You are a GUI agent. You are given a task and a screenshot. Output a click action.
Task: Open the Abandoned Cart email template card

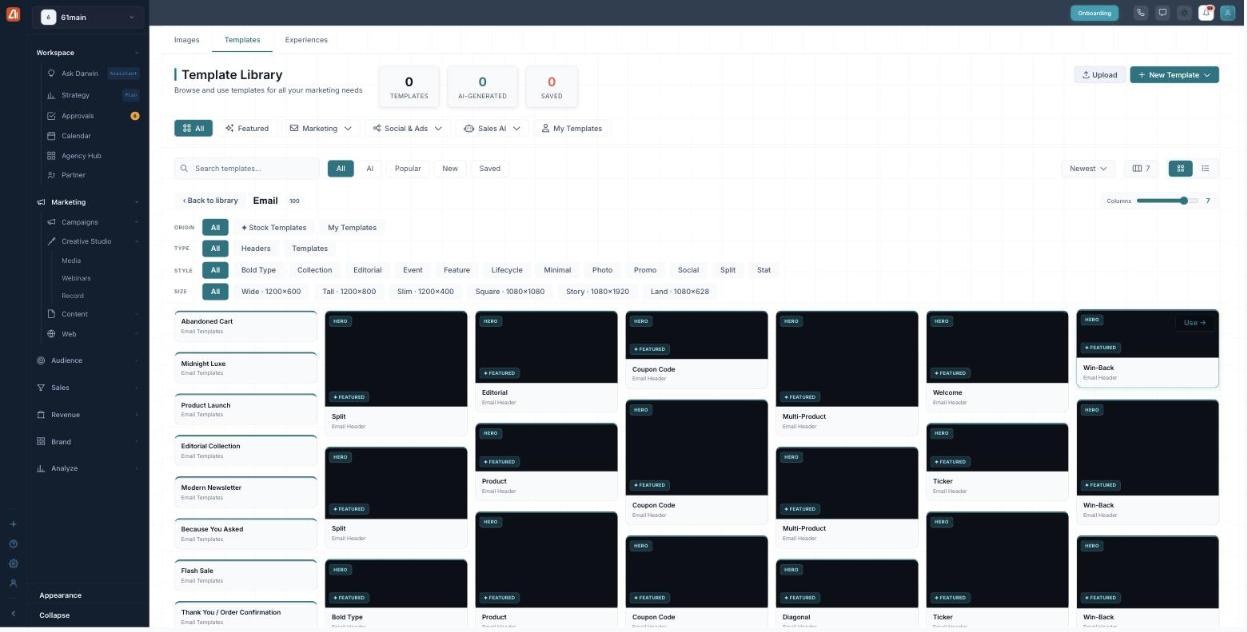pyautogui.click(x=246, y=325)
